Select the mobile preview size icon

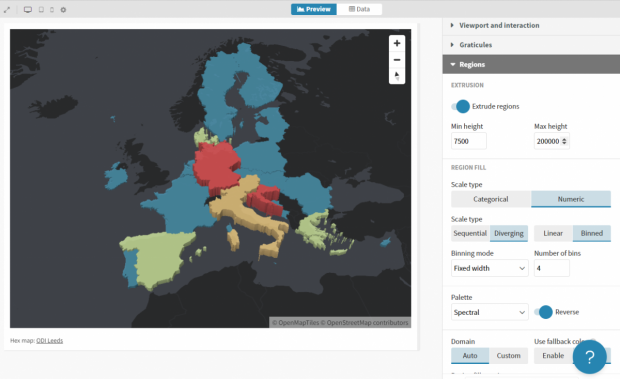pyautogui.click(x=52, y=9)
